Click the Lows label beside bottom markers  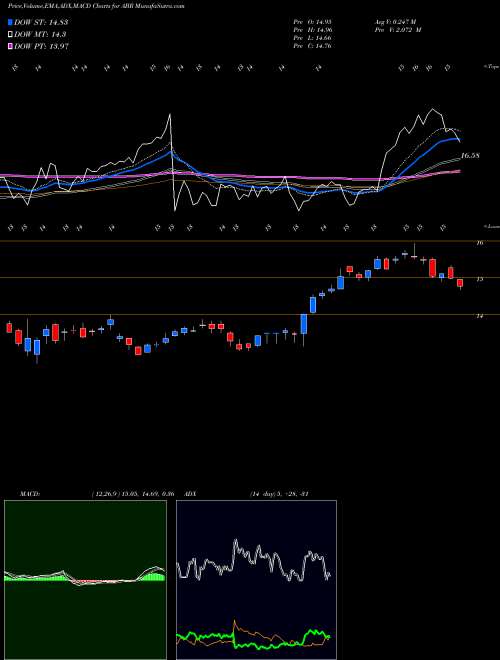(492, 226)
